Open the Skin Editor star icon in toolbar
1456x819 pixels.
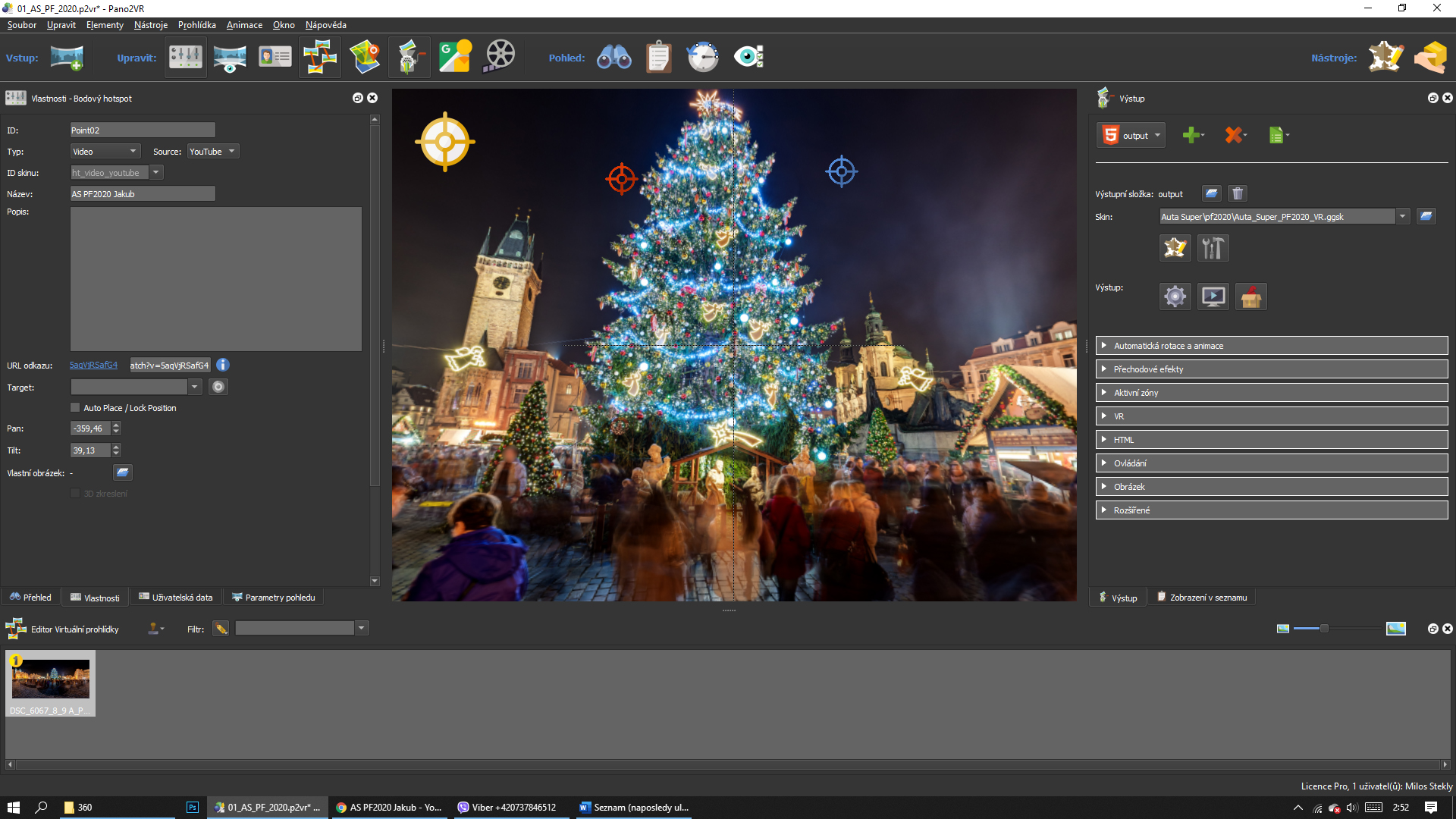point(1385,57)
